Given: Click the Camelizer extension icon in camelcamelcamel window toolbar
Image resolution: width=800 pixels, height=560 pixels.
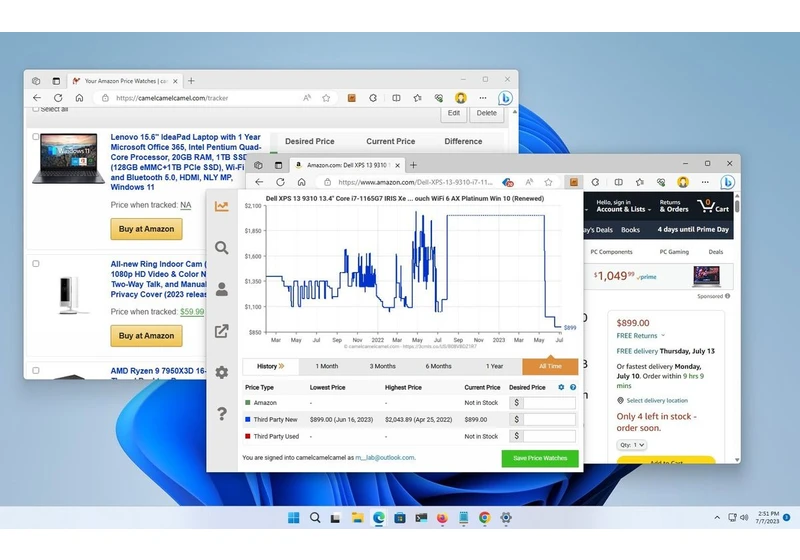Looking at the screenshot, I should click(x=352, y=98).
